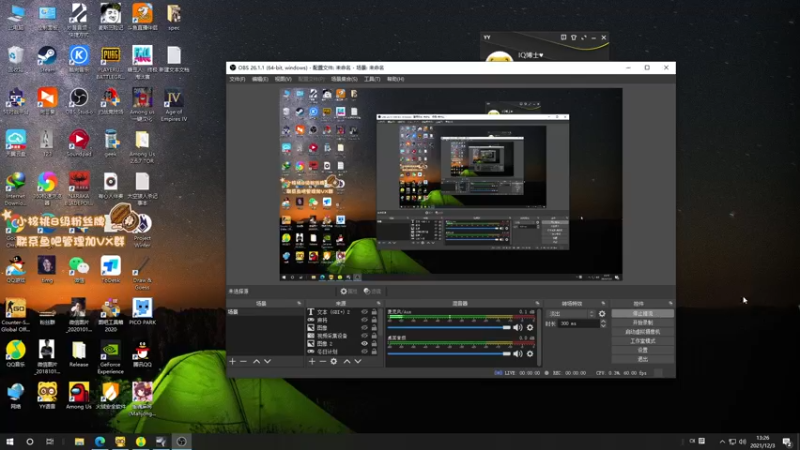This screenshot has width=800, height=450.
Task: Open the Release folder on desktop
Action: coord(79,354)
